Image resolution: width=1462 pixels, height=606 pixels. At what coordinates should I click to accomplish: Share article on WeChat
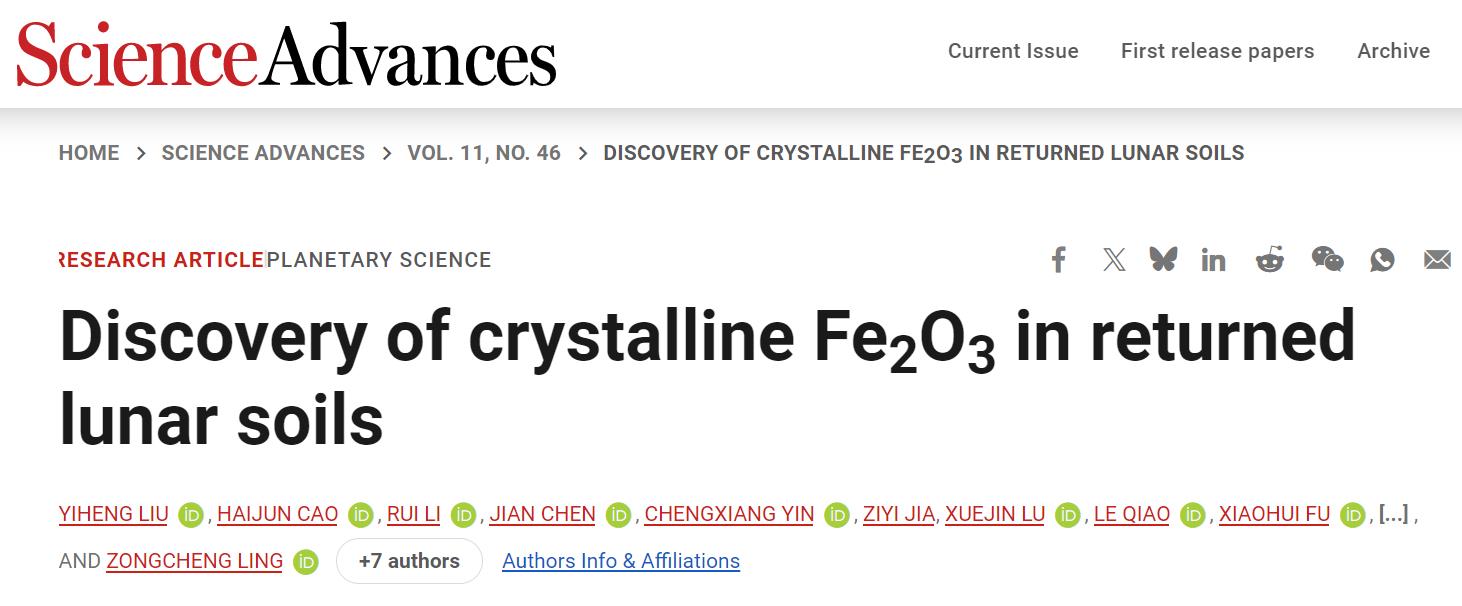coord(1327,260)
